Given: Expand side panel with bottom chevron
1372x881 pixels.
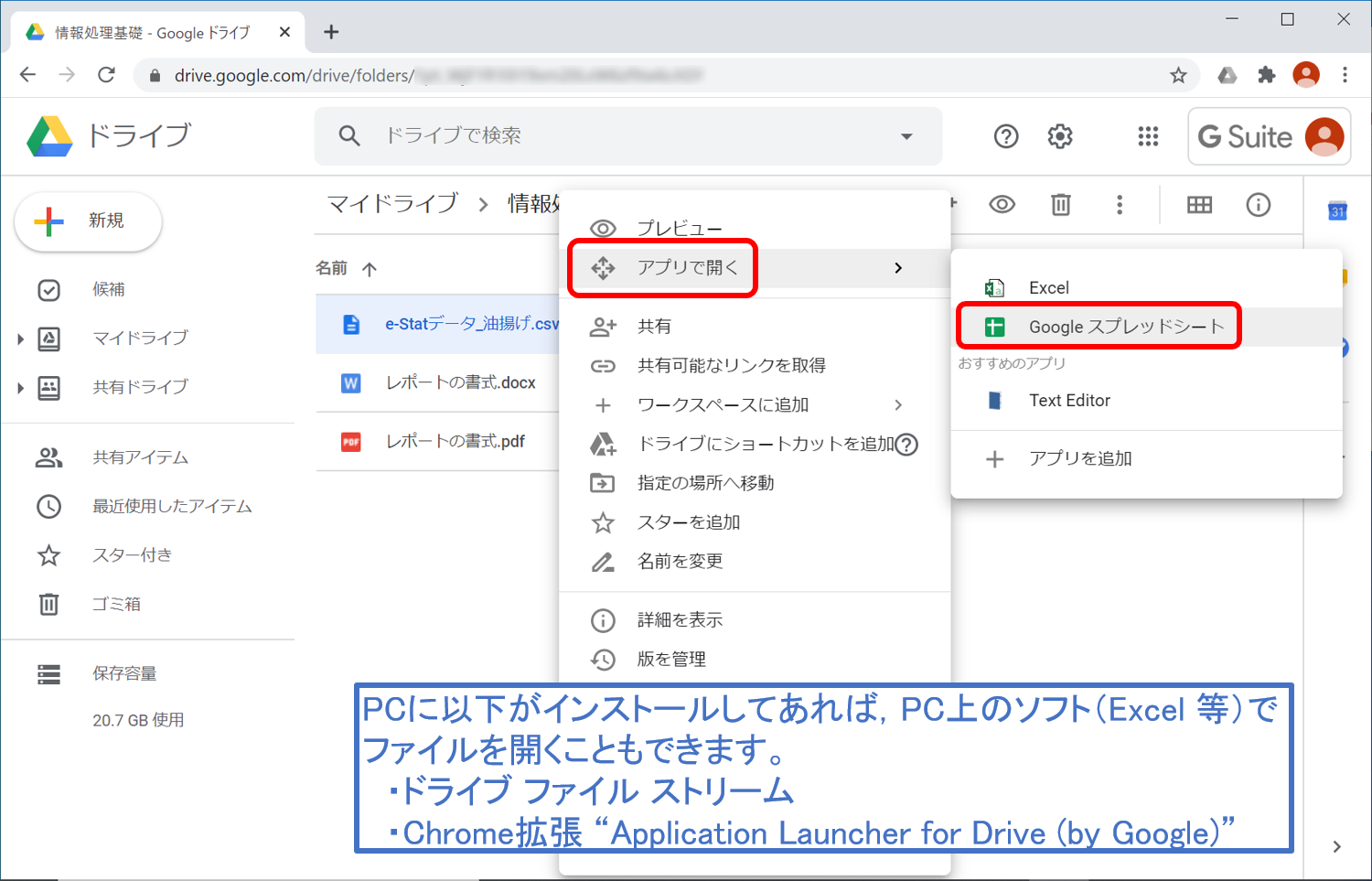Looking at the screenshot, I should pyautogui.click(x=1337, y=847).
